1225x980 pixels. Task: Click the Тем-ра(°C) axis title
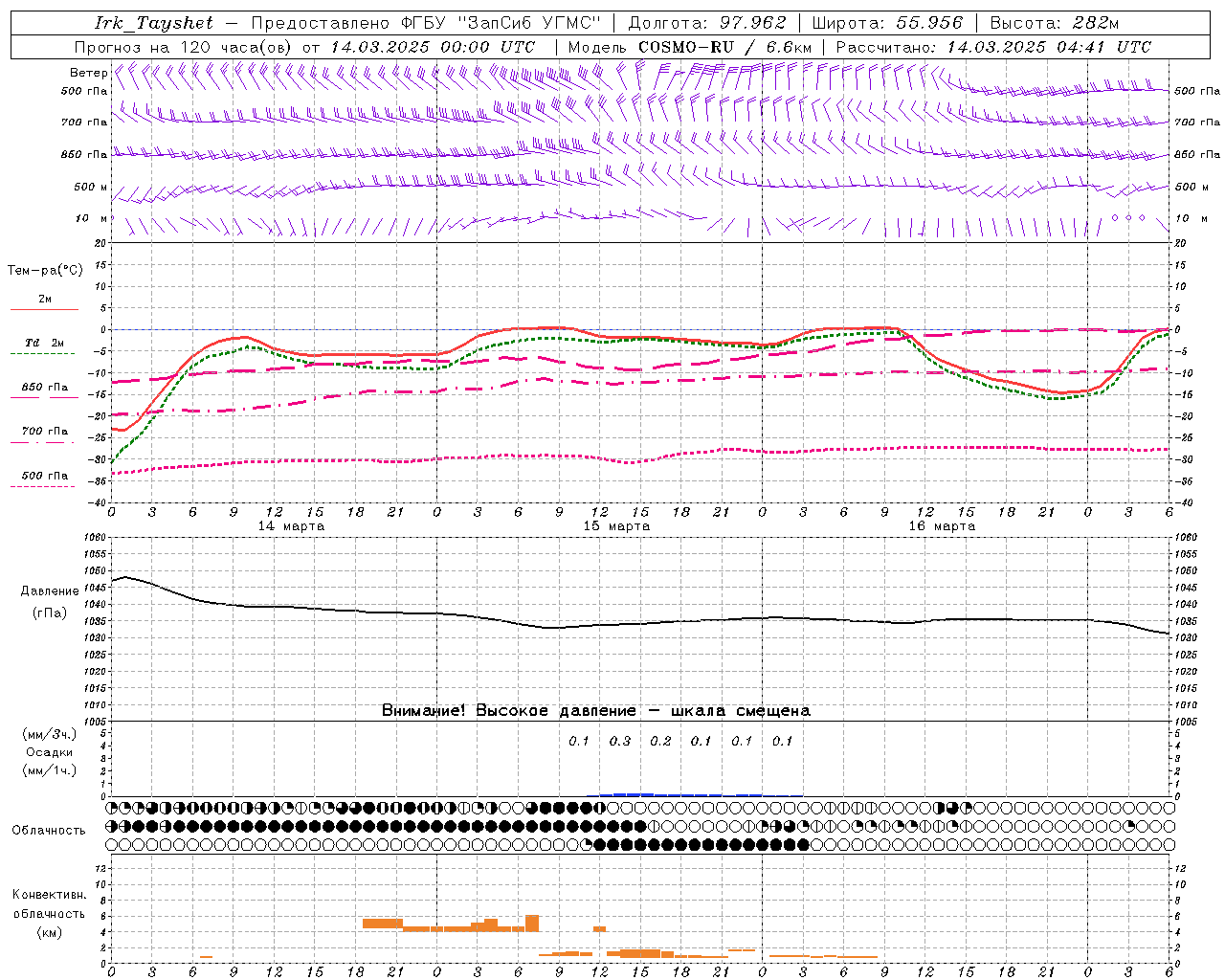coord(45,270)
